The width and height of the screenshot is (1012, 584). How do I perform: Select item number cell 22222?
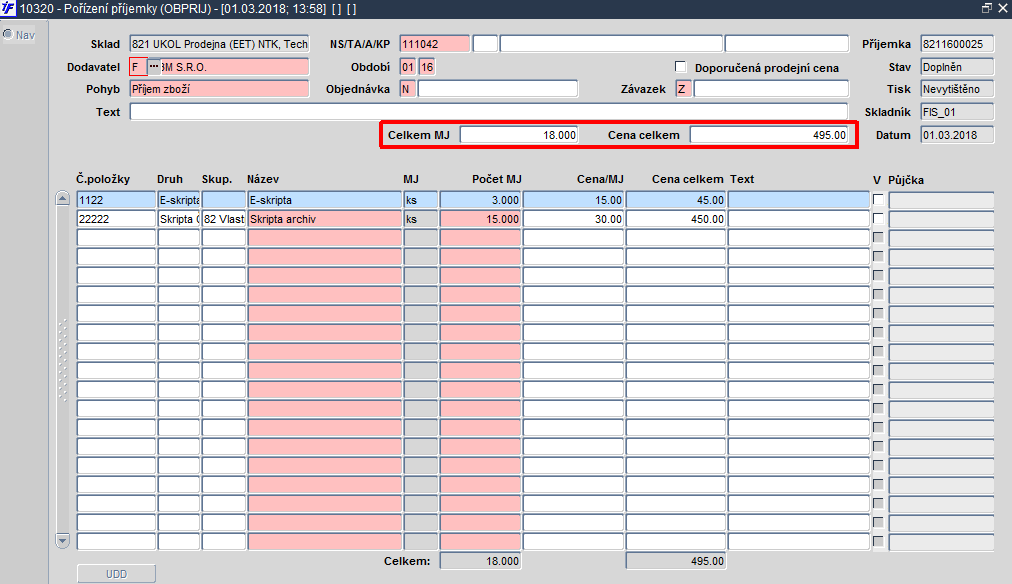(116, 219)
